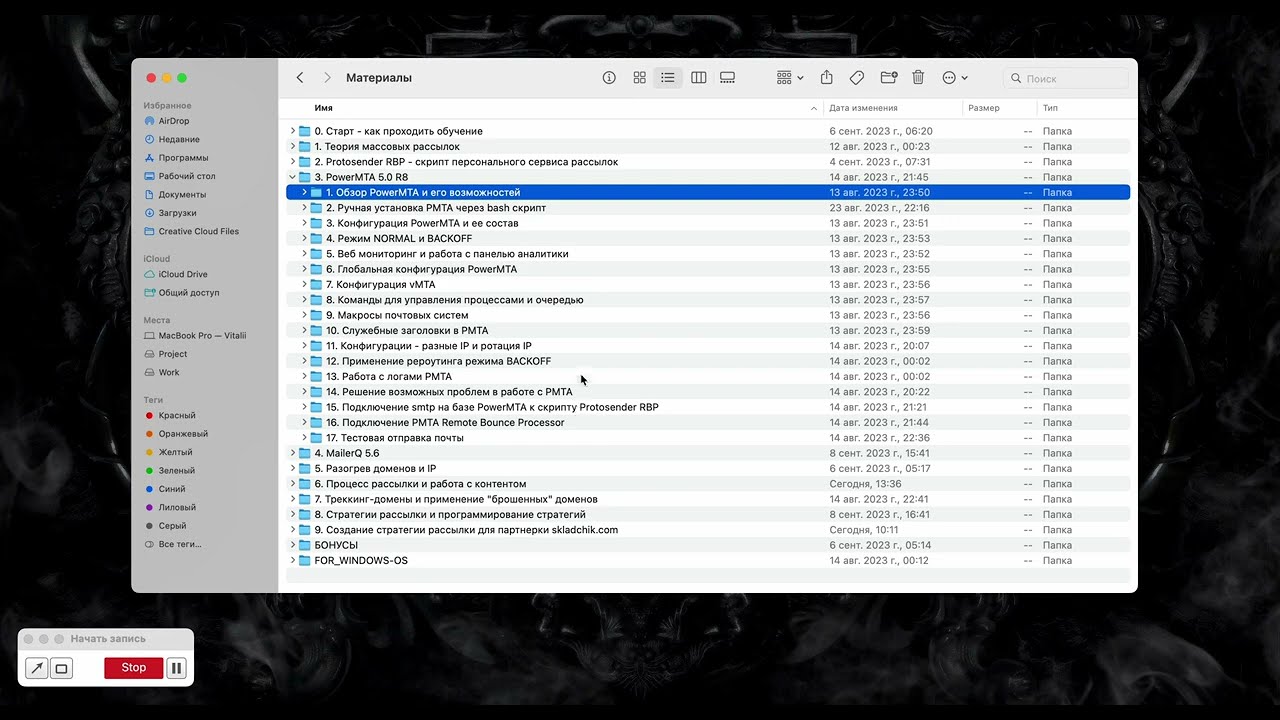Open the Project location in the sidebar

click(172, 354)
